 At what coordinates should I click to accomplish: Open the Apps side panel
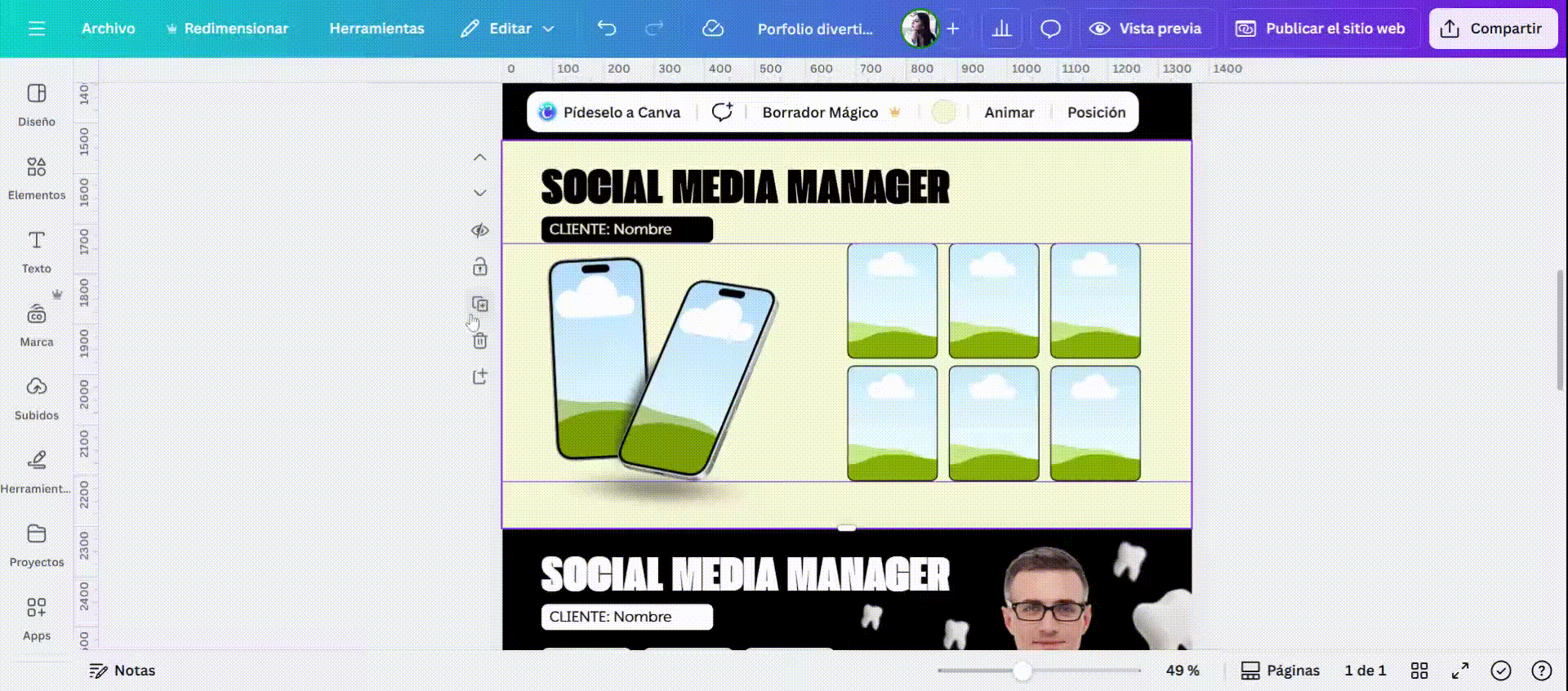coord(37,620)
